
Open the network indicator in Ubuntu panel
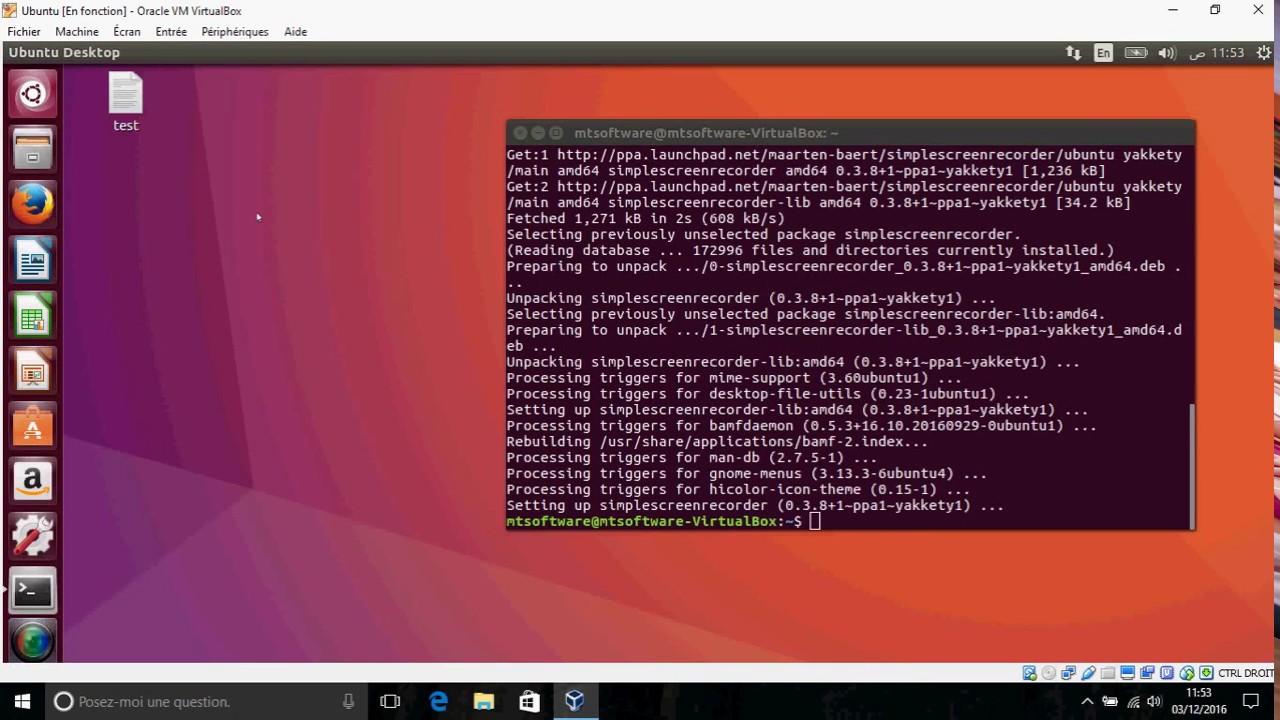1073,53
